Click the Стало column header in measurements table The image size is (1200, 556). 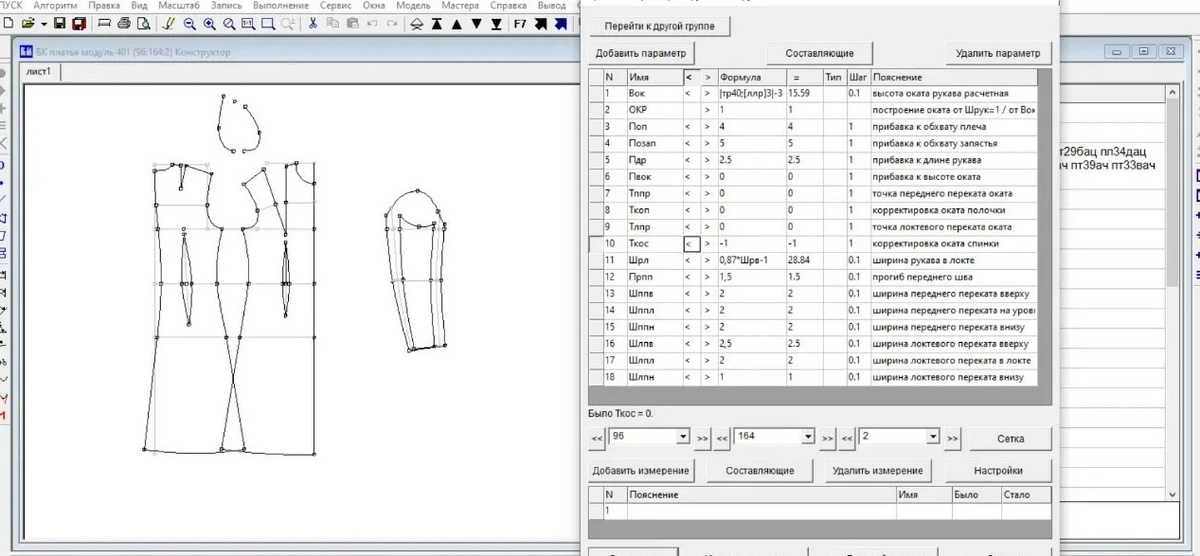[x=1025, y=495]
